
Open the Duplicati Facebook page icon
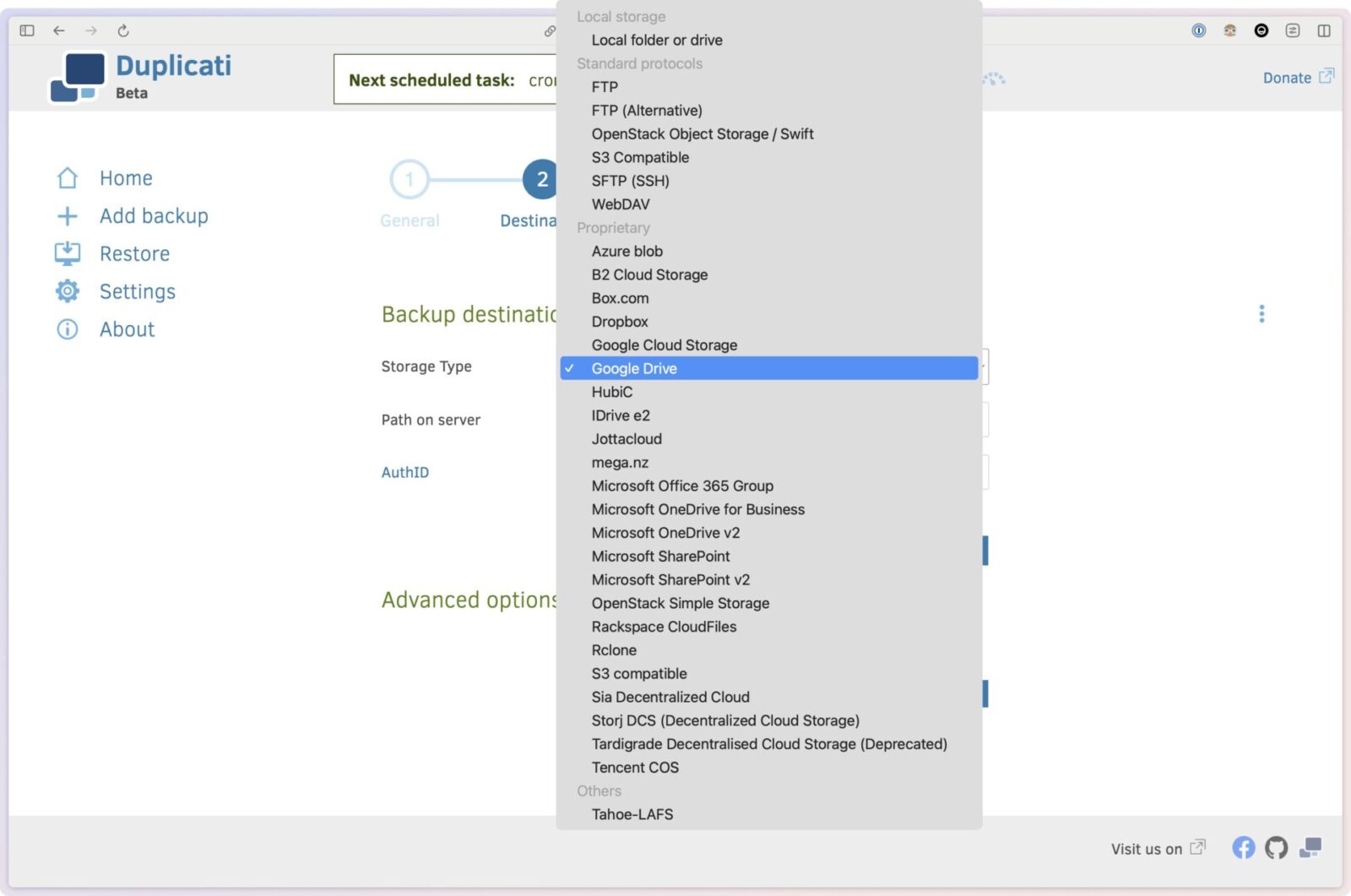1243,848
